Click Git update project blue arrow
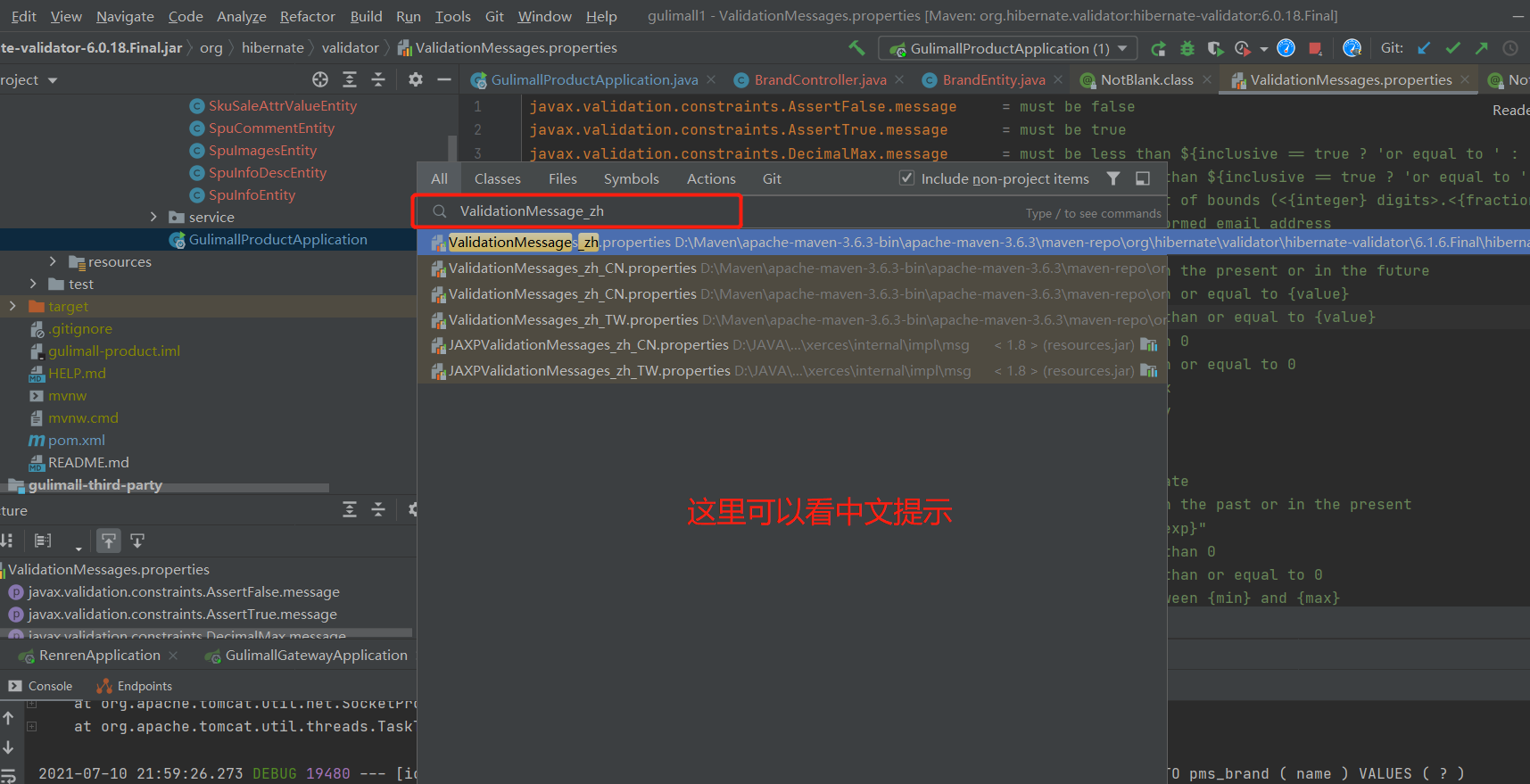The image size is (1530, 784). (1425, 48)
